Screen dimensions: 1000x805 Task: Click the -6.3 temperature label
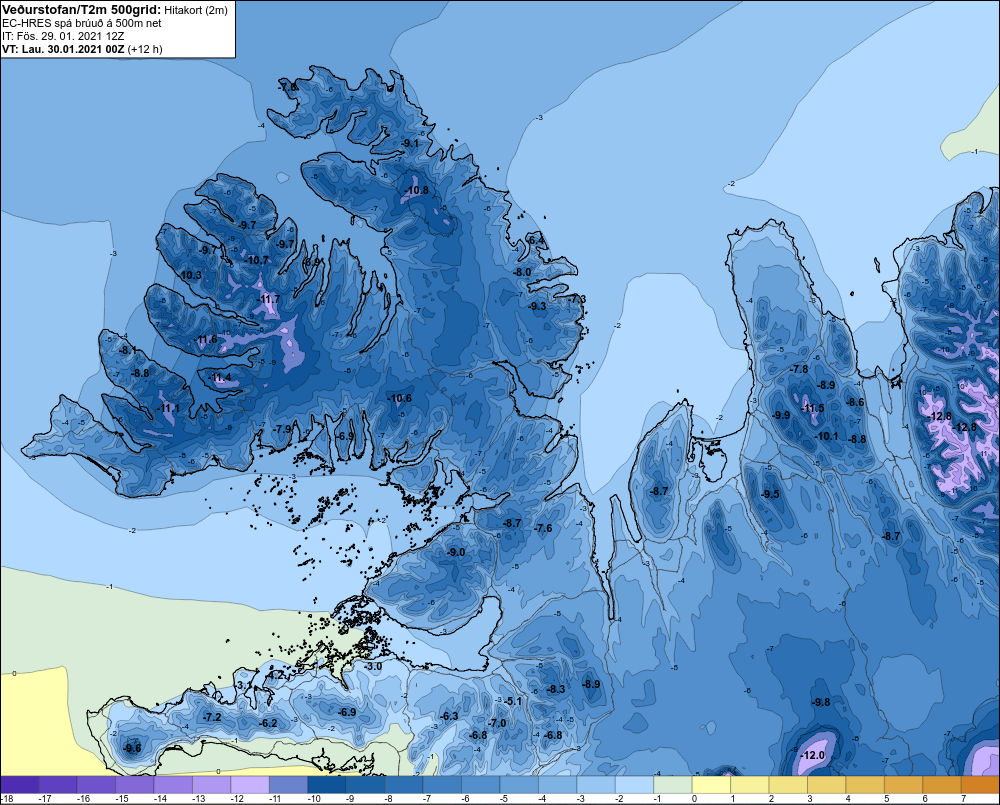(x=450, y=716)
